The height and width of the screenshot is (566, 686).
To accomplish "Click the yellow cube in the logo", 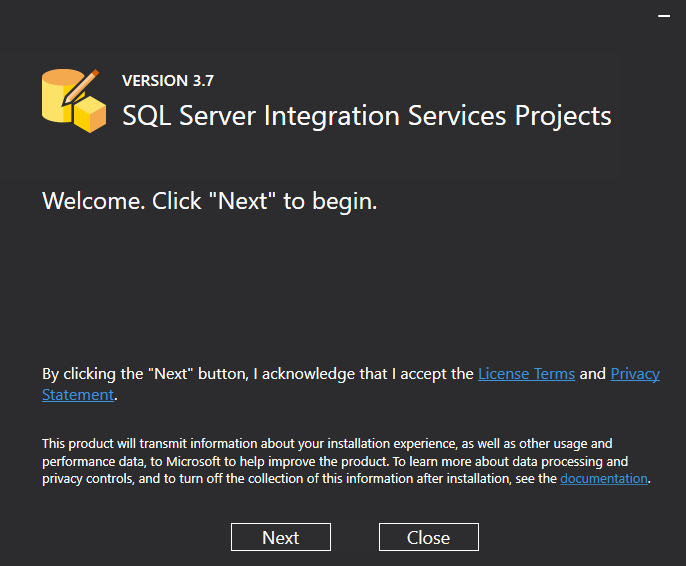I will [91, 114].
